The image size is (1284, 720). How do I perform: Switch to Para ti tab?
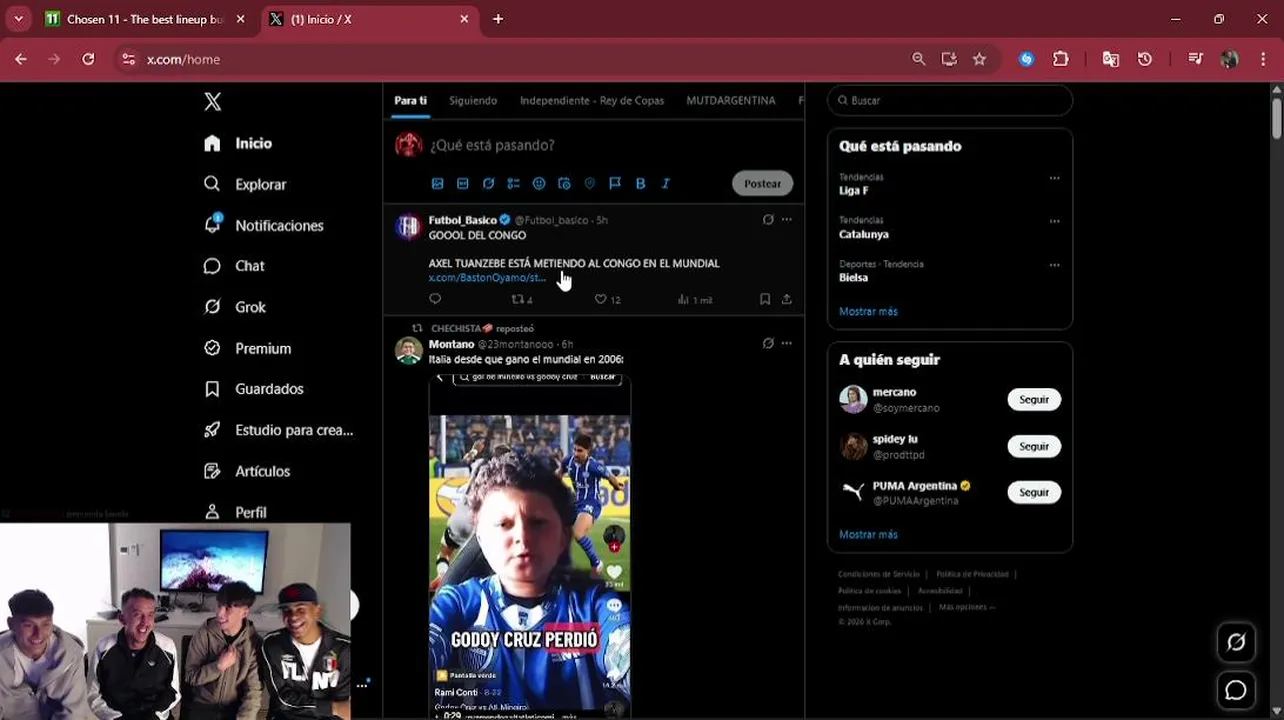(410, 100)
